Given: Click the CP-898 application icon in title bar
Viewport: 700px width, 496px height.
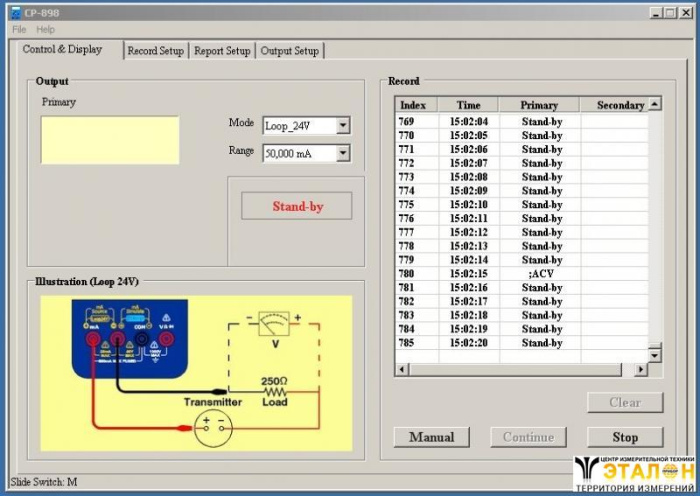Looking at the screenshot, I should pos(15,13).
